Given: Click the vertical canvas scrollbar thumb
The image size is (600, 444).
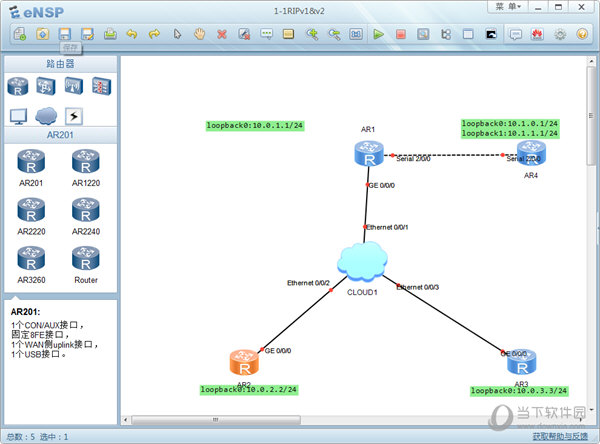Looking at the screenshot, I should click(591, 116).
